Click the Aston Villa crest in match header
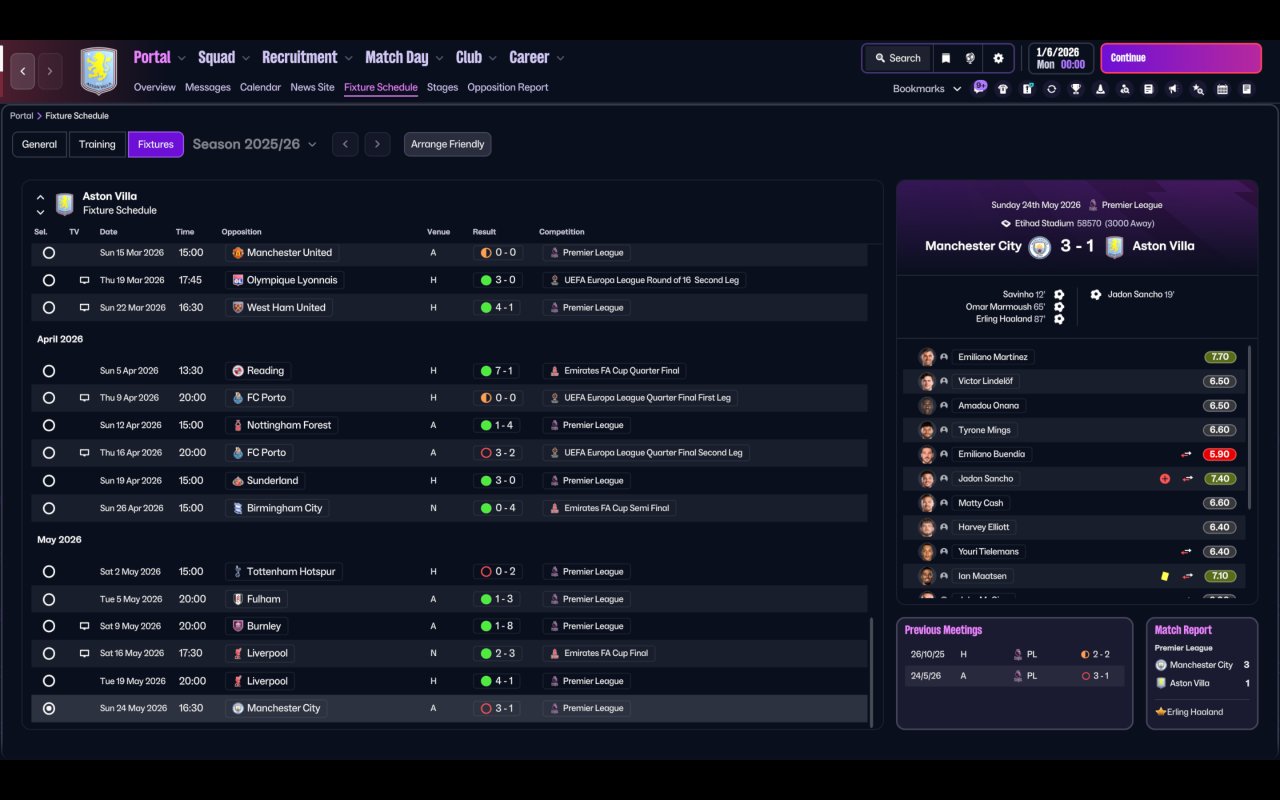This screenshot has height=800, width=1280. (x=1114, y=247)
